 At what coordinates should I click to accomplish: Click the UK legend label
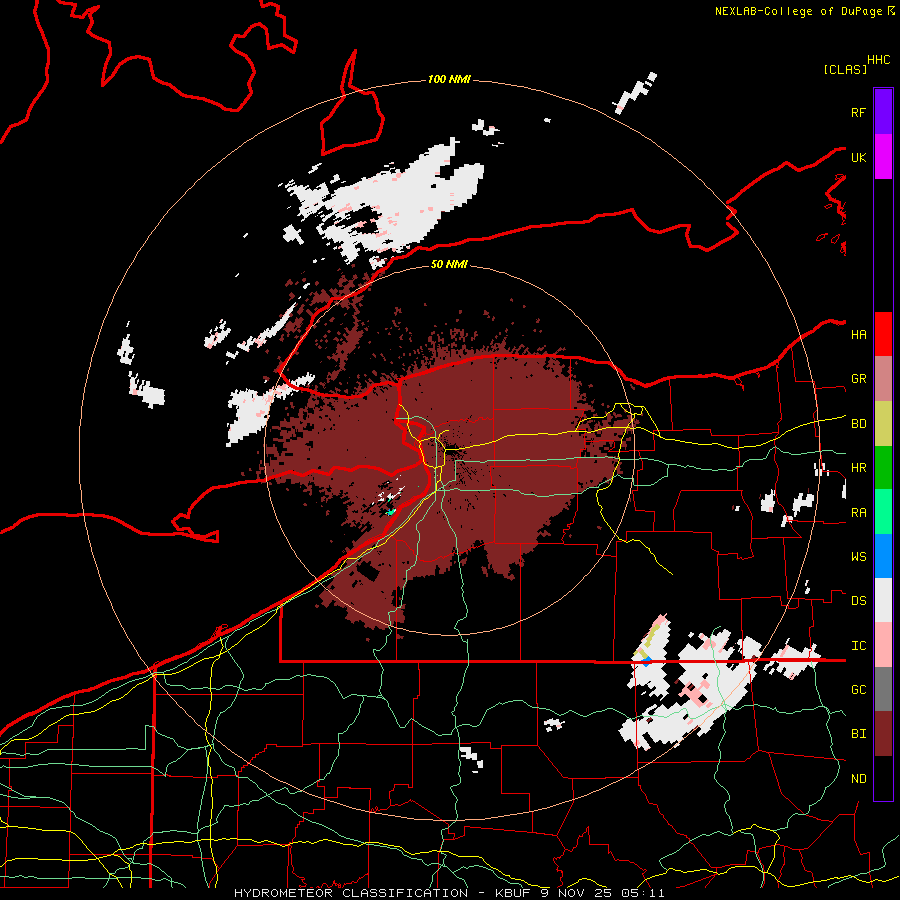pyautogui.click(x=858, y=157)
